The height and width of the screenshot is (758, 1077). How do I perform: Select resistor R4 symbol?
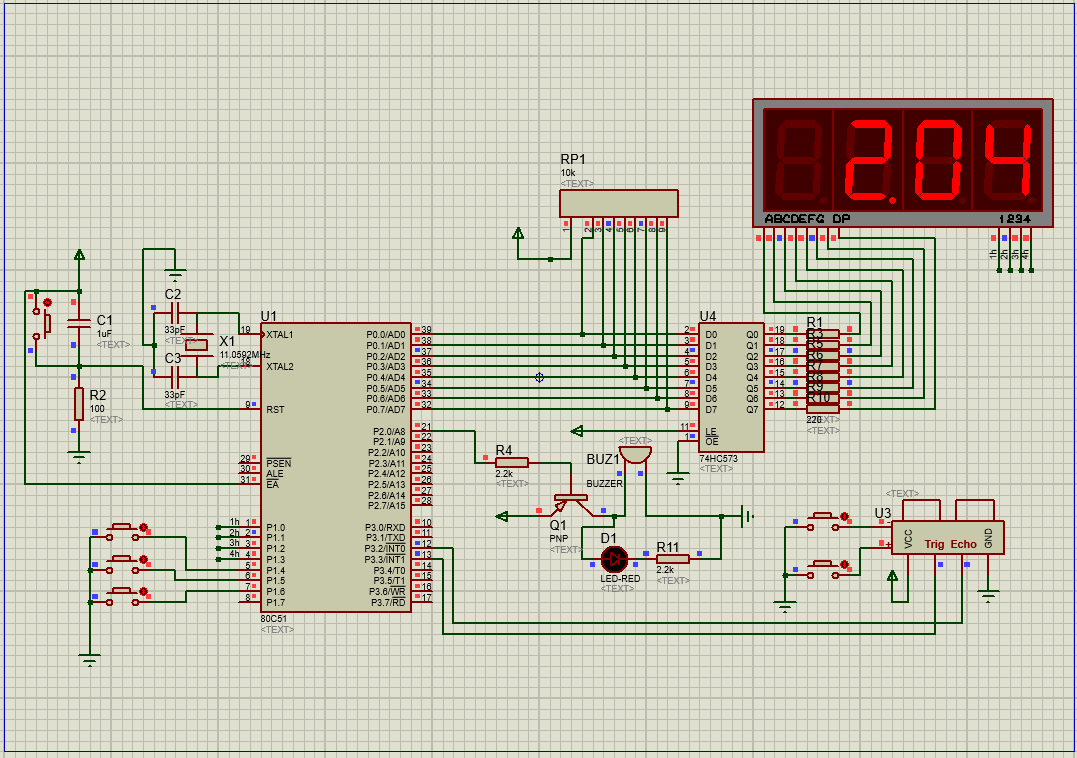[x=512, y=462]
